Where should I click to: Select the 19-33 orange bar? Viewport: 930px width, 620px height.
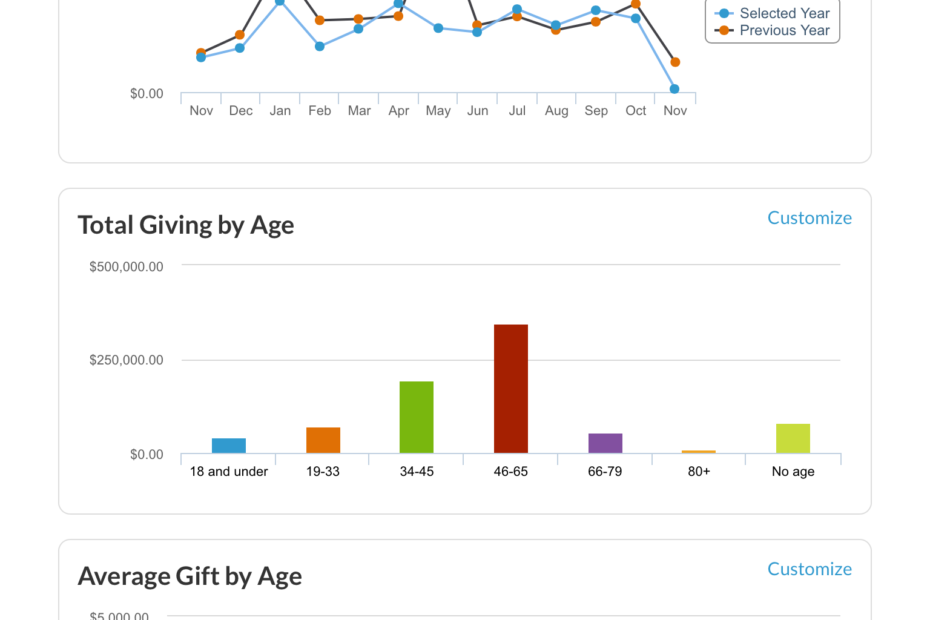pos(323,440)
